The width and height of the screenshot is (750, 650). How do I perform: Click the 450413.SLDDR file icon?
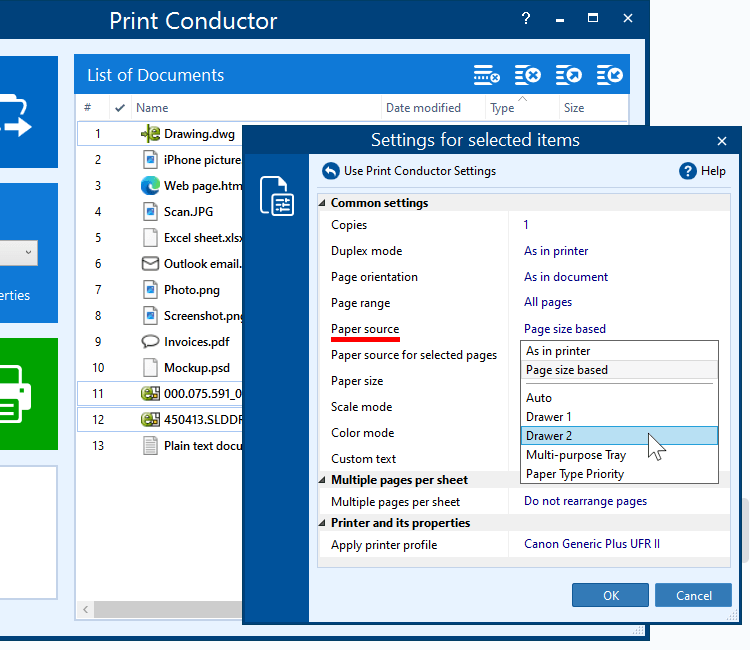point(150,419)
